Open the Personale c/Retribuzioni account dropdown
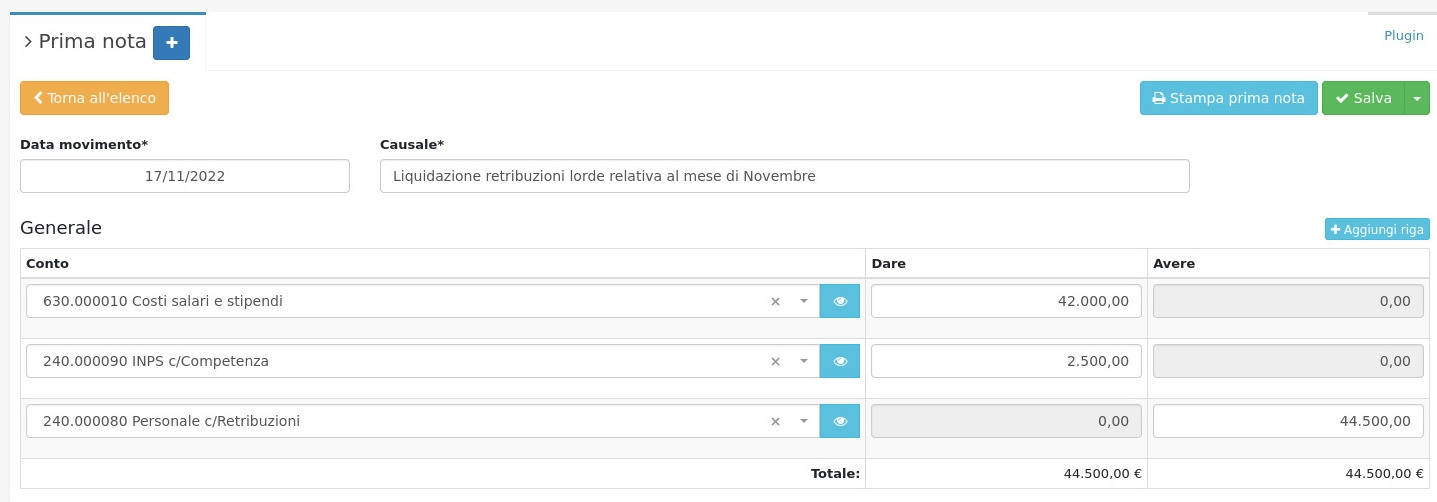Screen dimensions: 1437x502 click(803, 421)
